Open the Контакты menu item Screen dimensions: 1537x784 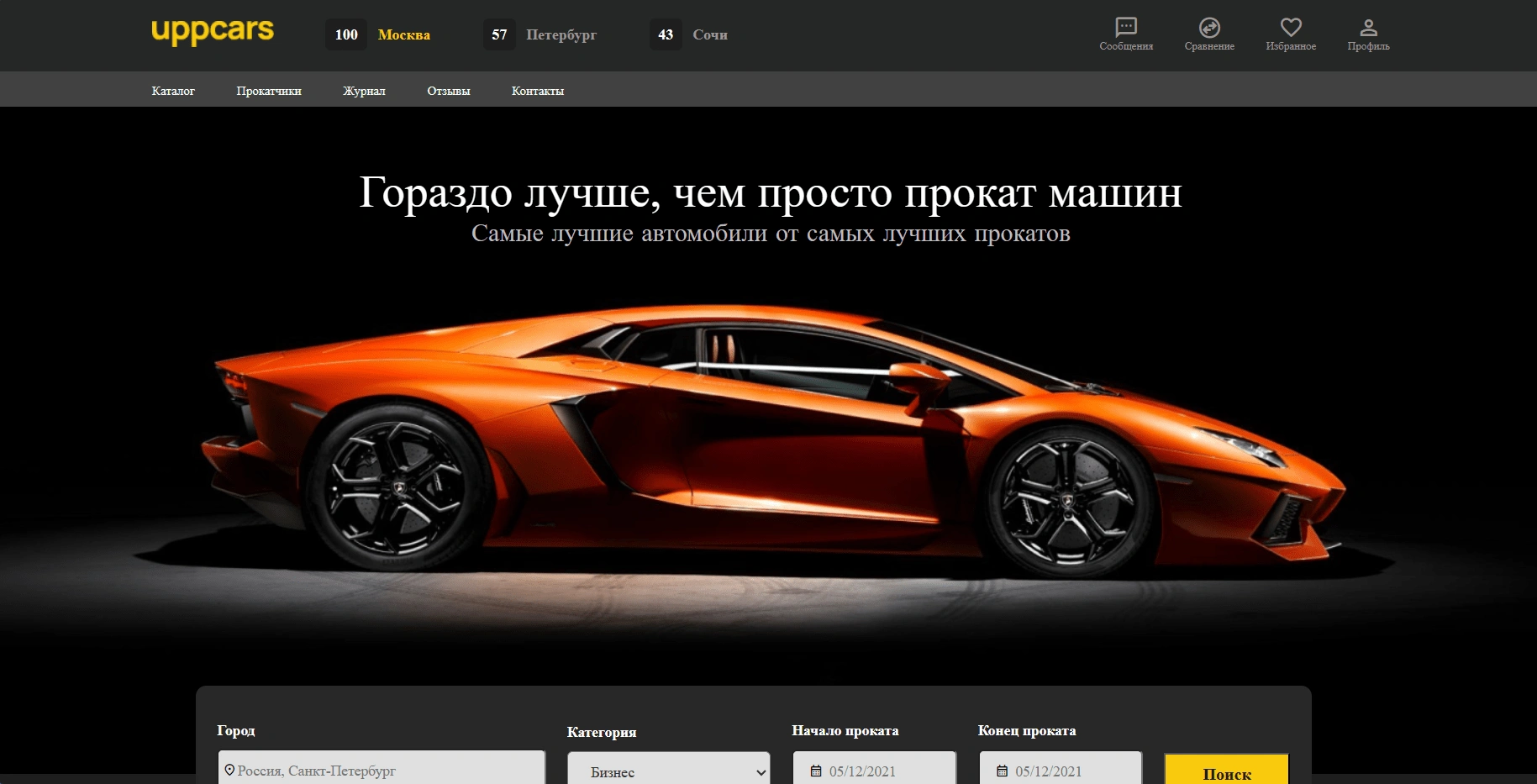tap(538, 91)
